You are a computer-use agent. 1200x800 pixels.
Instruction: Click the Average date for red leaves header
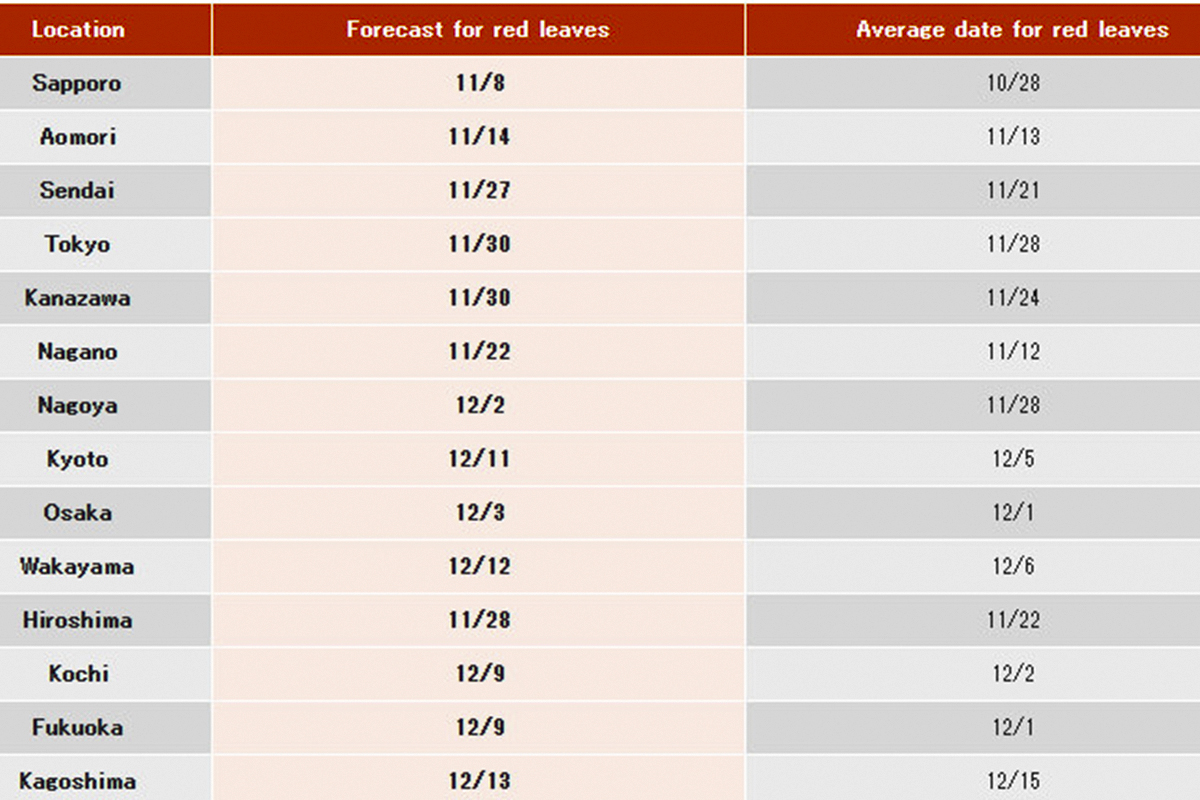1012,29
